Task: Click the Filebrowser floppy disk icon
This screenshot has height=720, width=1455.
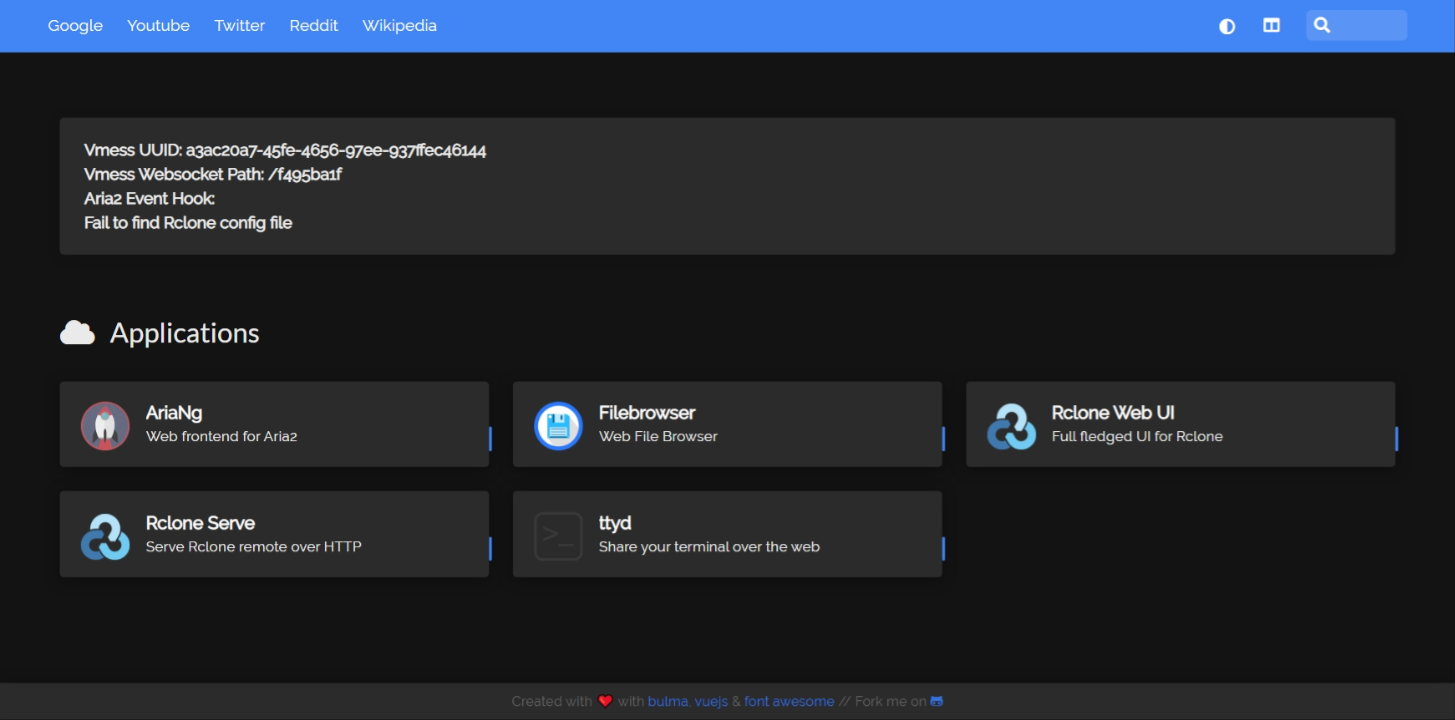Action: pyautogui.click(x=558, y=424)
